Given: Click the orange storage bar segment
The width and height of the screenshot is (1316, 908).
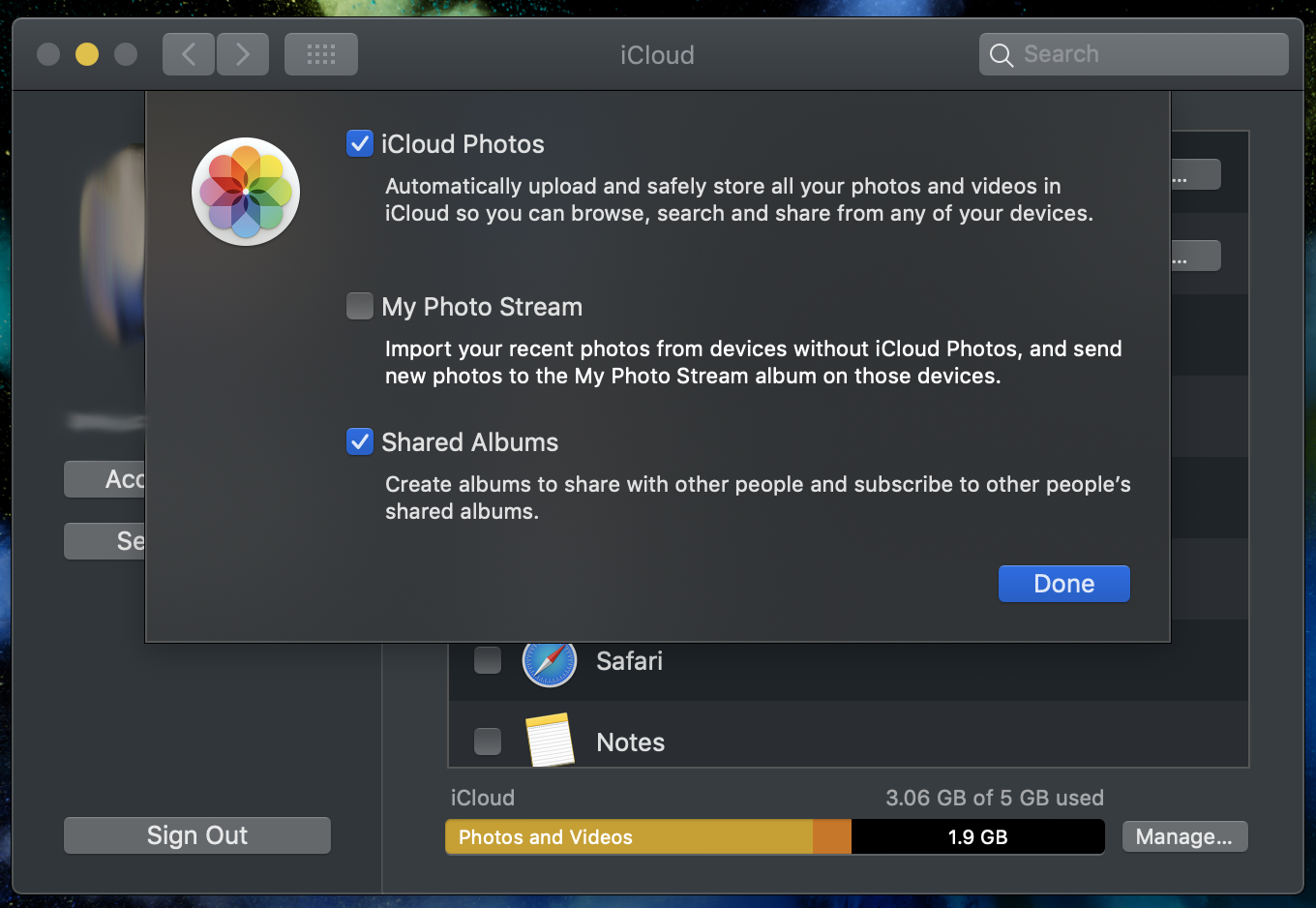Looking at the screenshot, I should click(x=832, y=837).
